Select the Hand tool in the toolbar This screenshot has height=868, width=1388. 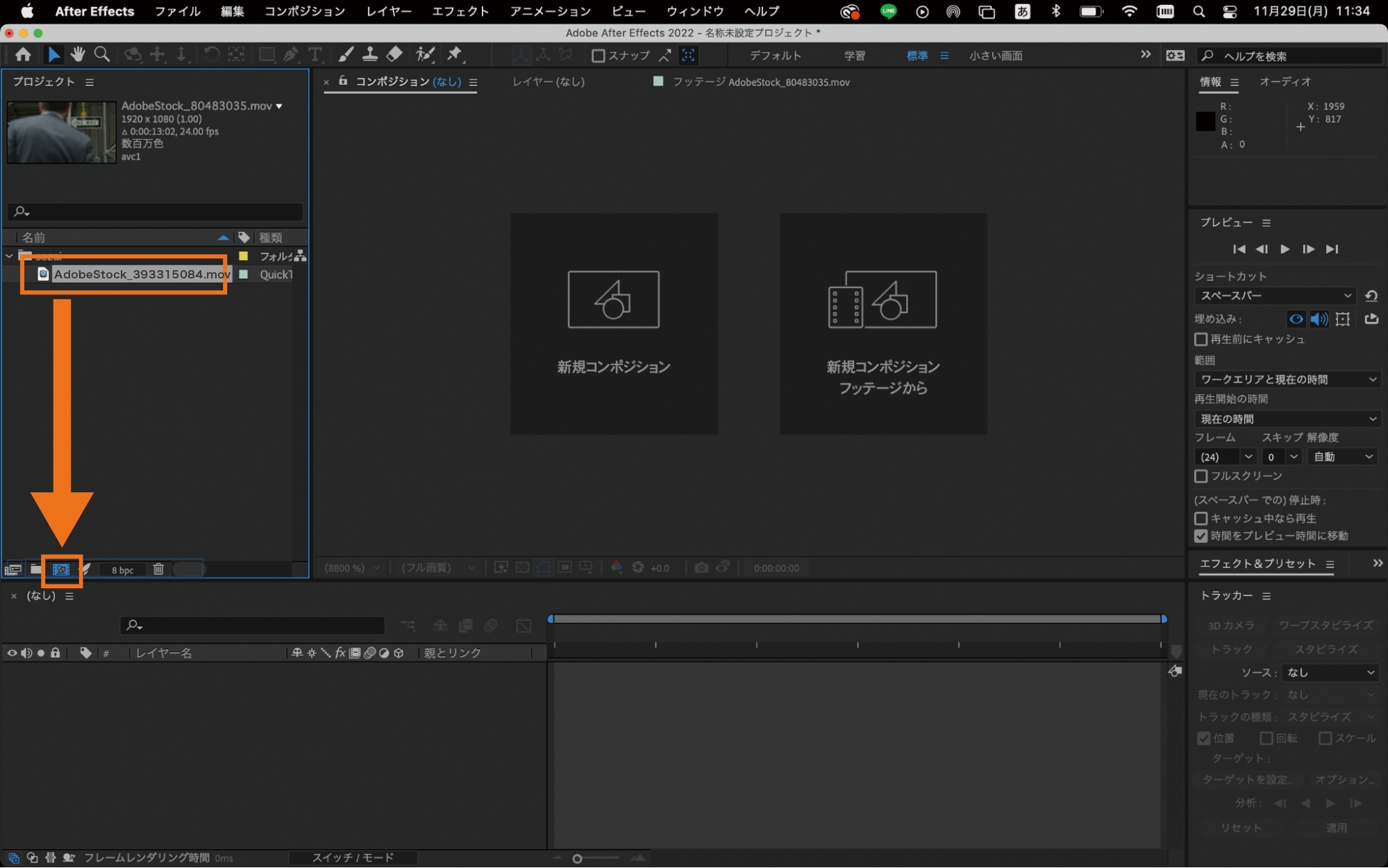[x=78, y=54]
